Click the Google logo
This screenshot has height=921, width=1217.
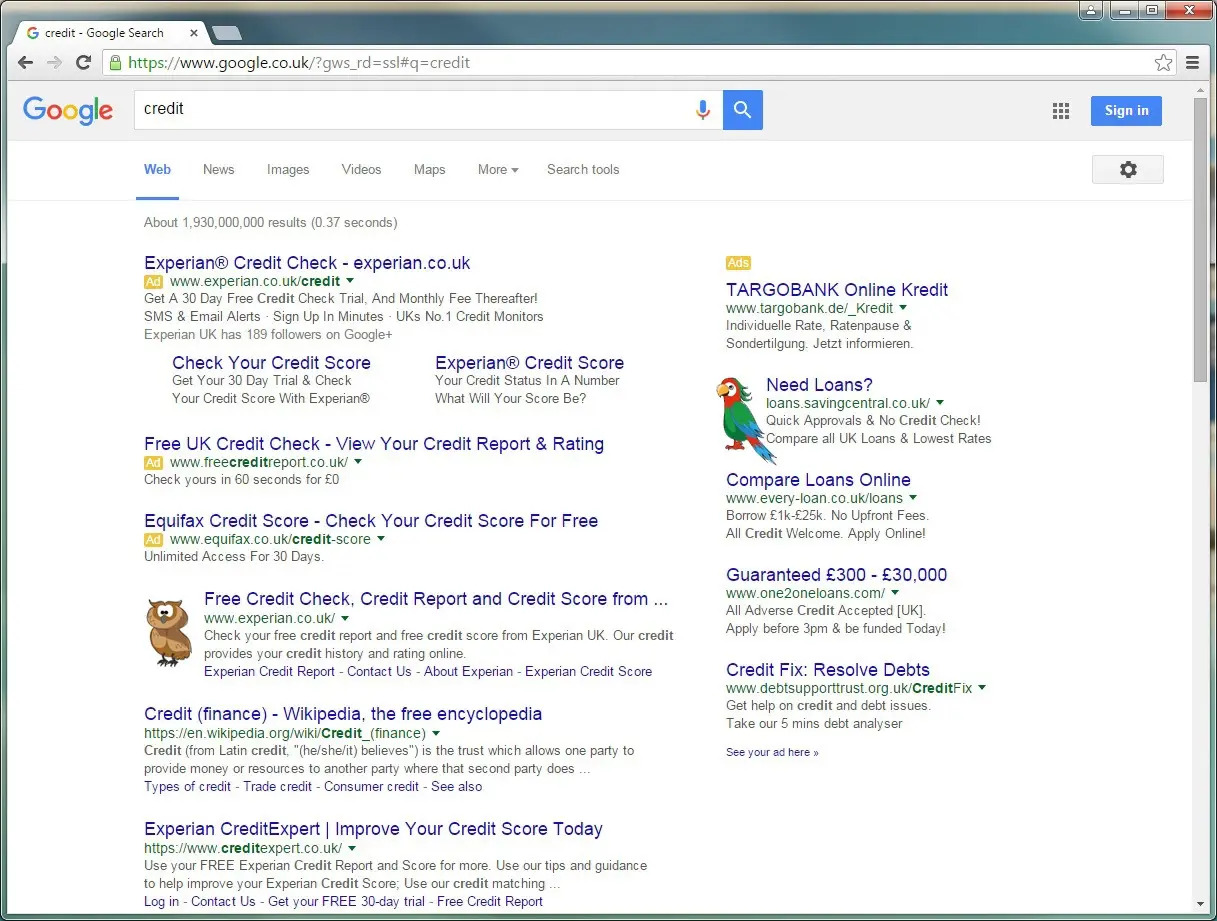point(67,111)
